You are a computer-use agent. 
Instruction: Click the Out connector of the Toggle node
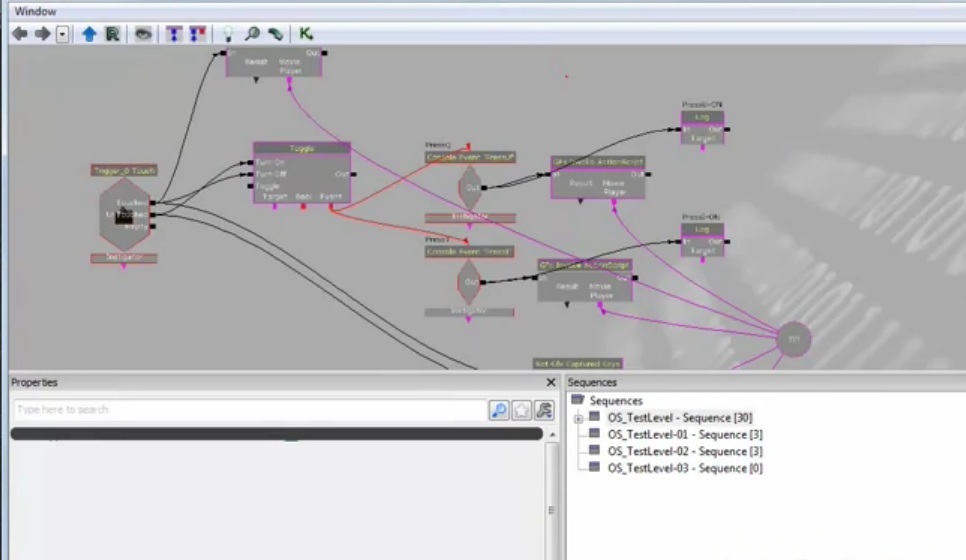pyautogui.click(x=354, y=174)
